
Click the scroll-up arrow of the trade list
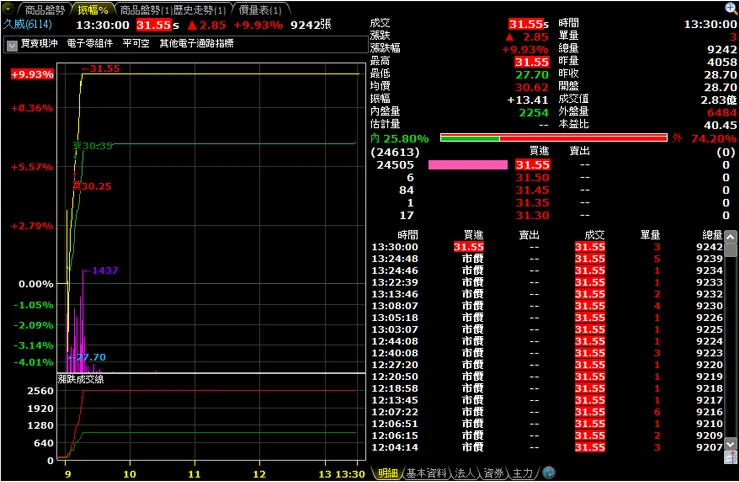click(731, 237)
